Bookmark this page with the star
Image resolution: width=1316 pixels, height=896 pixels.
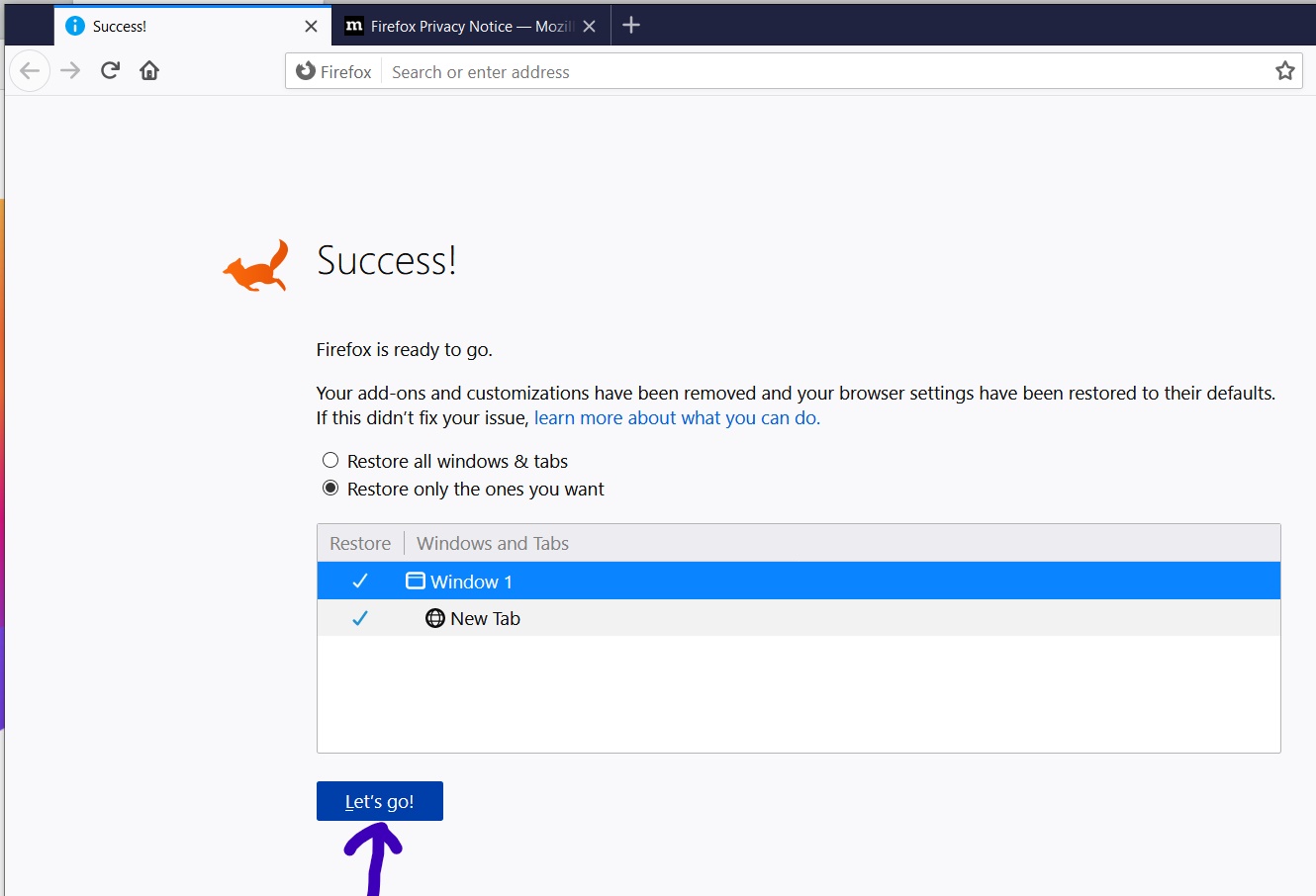coord(1284,71)
